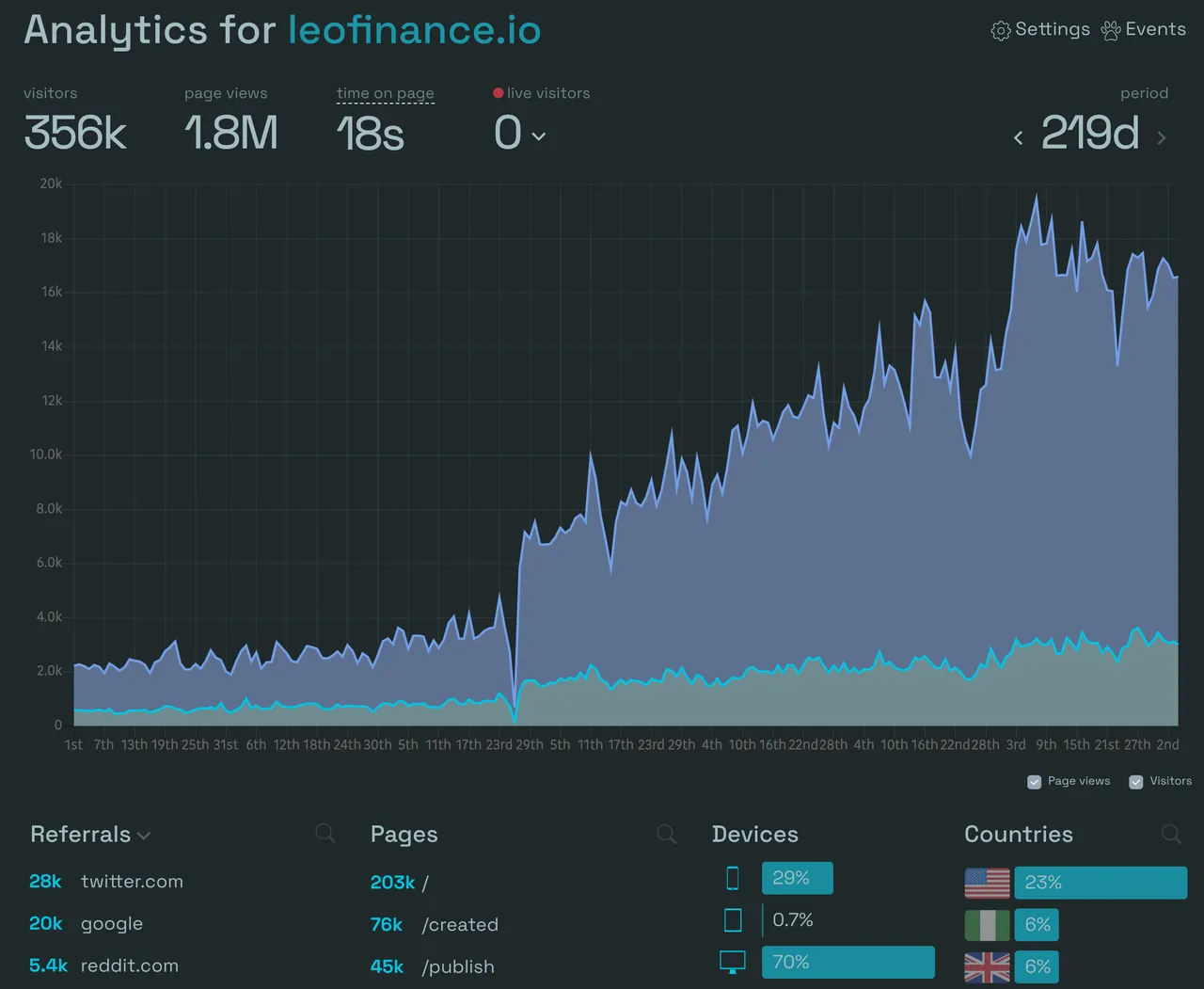Click the 70% desktop device bar
This screenshot has height=989, width=1204.
click(x=848, y=962)
